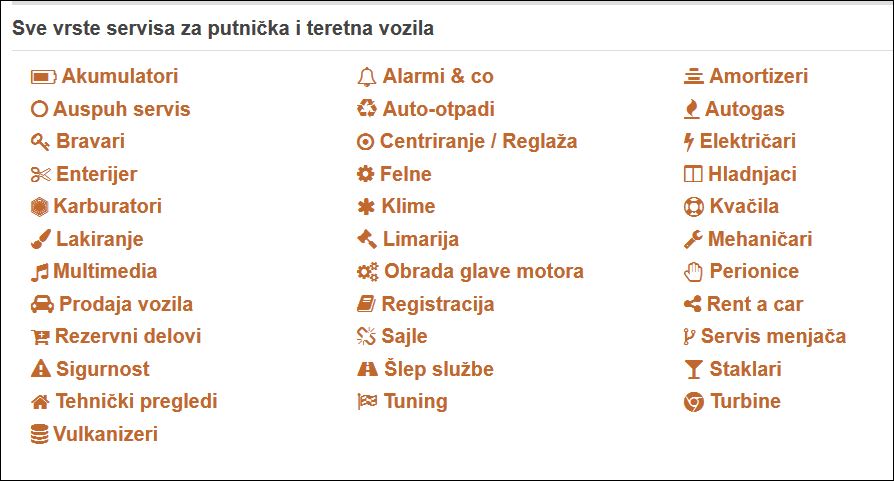Click the warning triangle icon beside Sigurnost
The image size is (894, 481).
click(x=40, y=369)
